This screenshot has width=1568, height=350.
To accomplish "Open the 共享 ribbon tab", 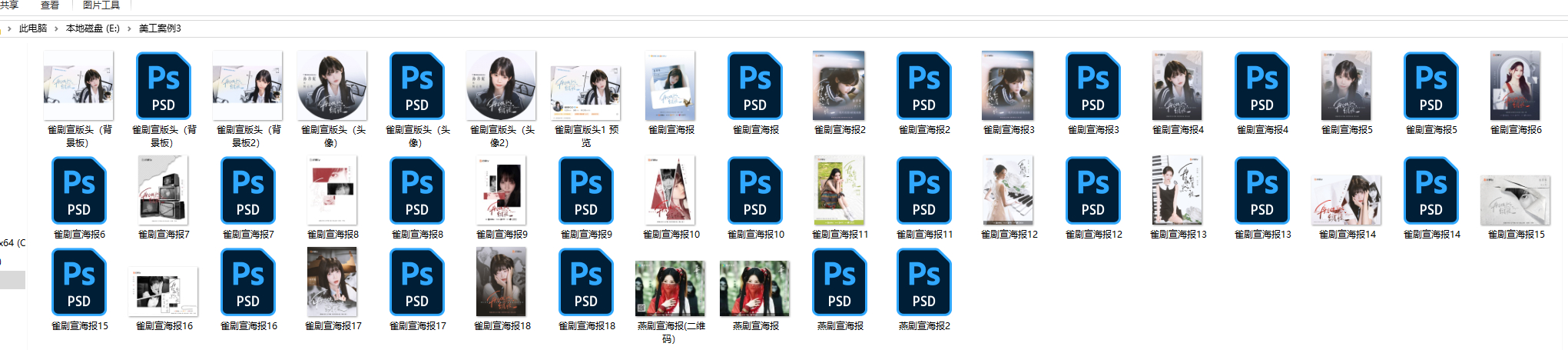I will pos(10,5).
